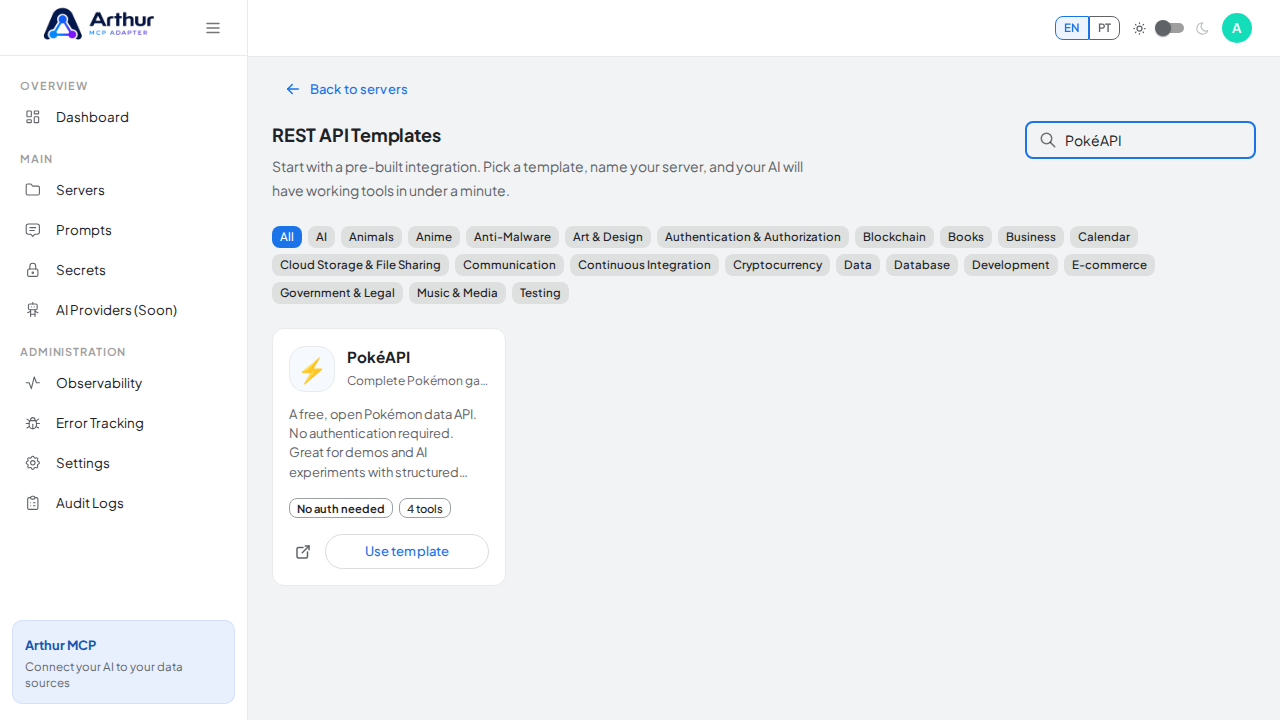
Task: Collapse sidebar with hamburger menu icon
Action: 213,28
